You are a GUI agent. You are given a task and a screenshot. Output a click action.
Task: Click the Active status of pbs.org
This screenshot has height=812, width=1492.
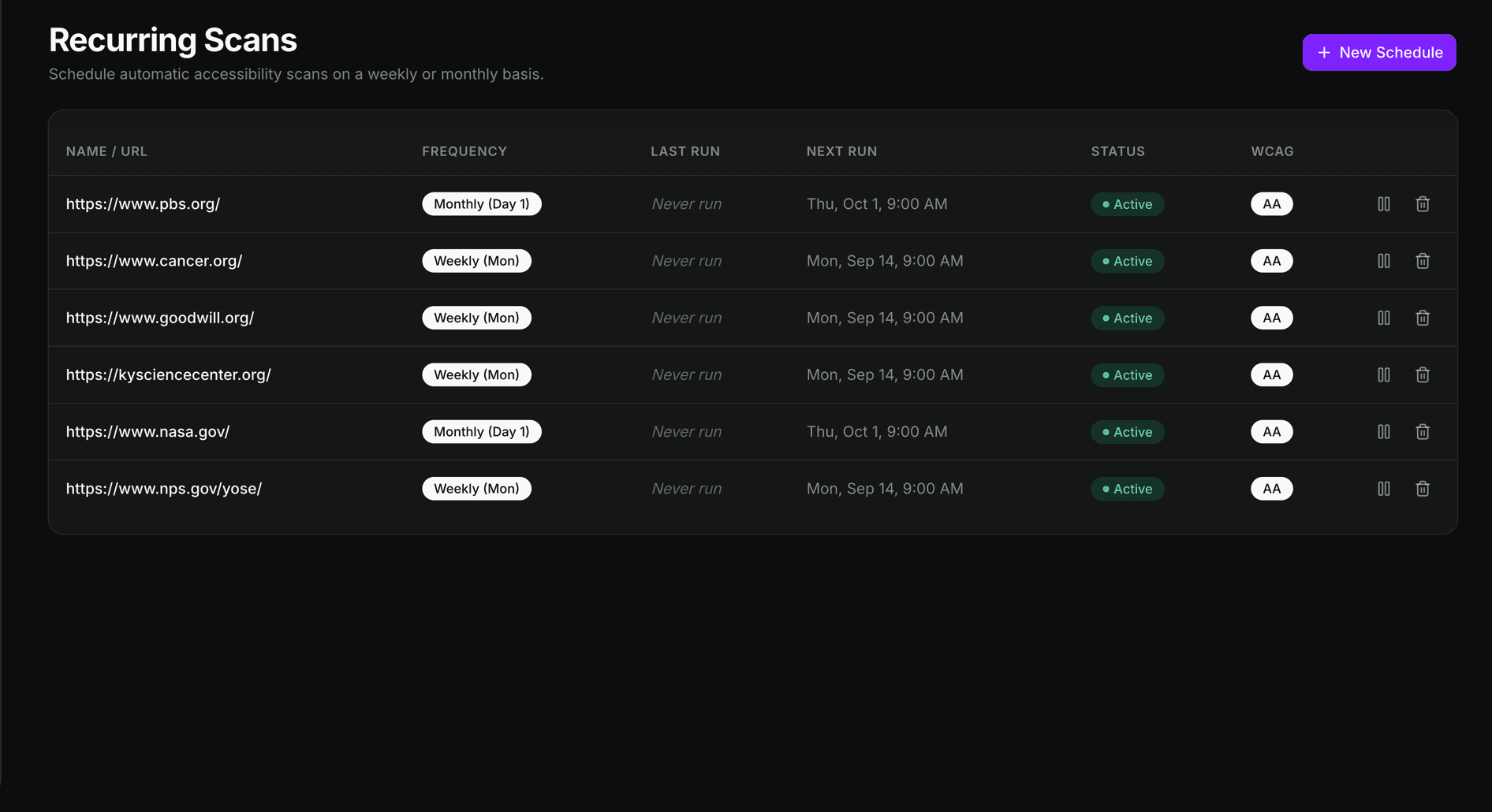pos(1128,204)
